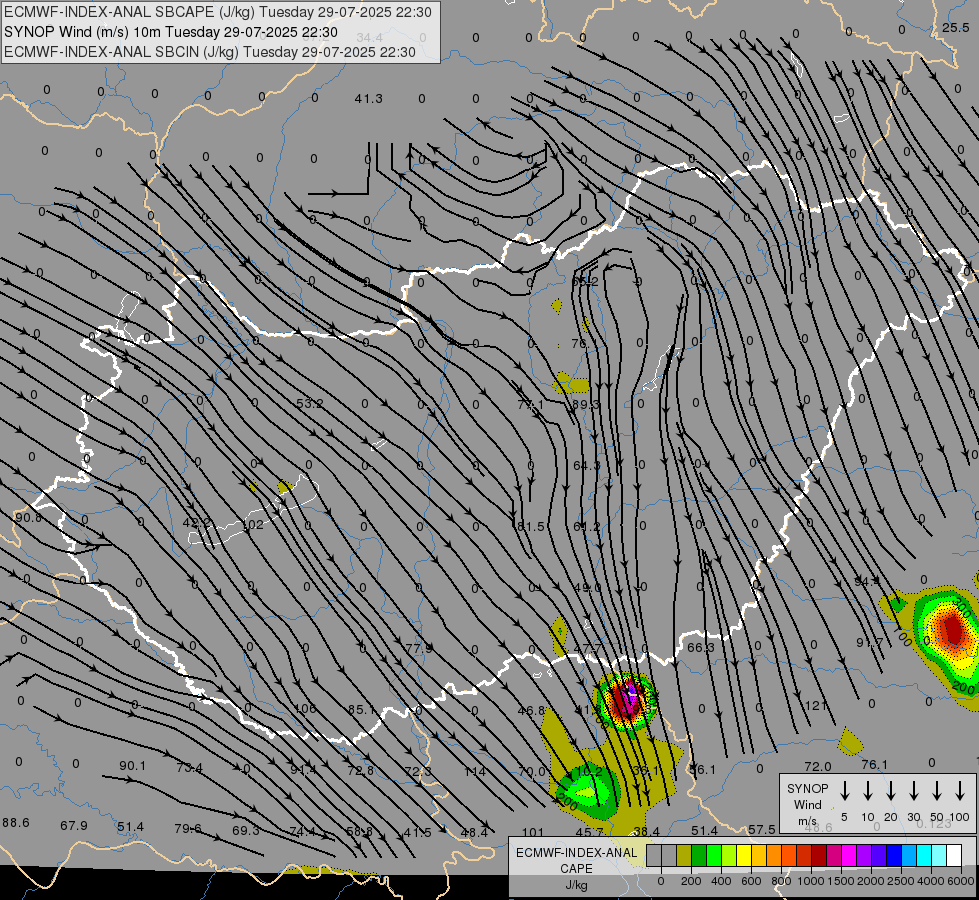979x900 pixels.
Task: Click the 106 CIN value
Action: click(305, 709)
